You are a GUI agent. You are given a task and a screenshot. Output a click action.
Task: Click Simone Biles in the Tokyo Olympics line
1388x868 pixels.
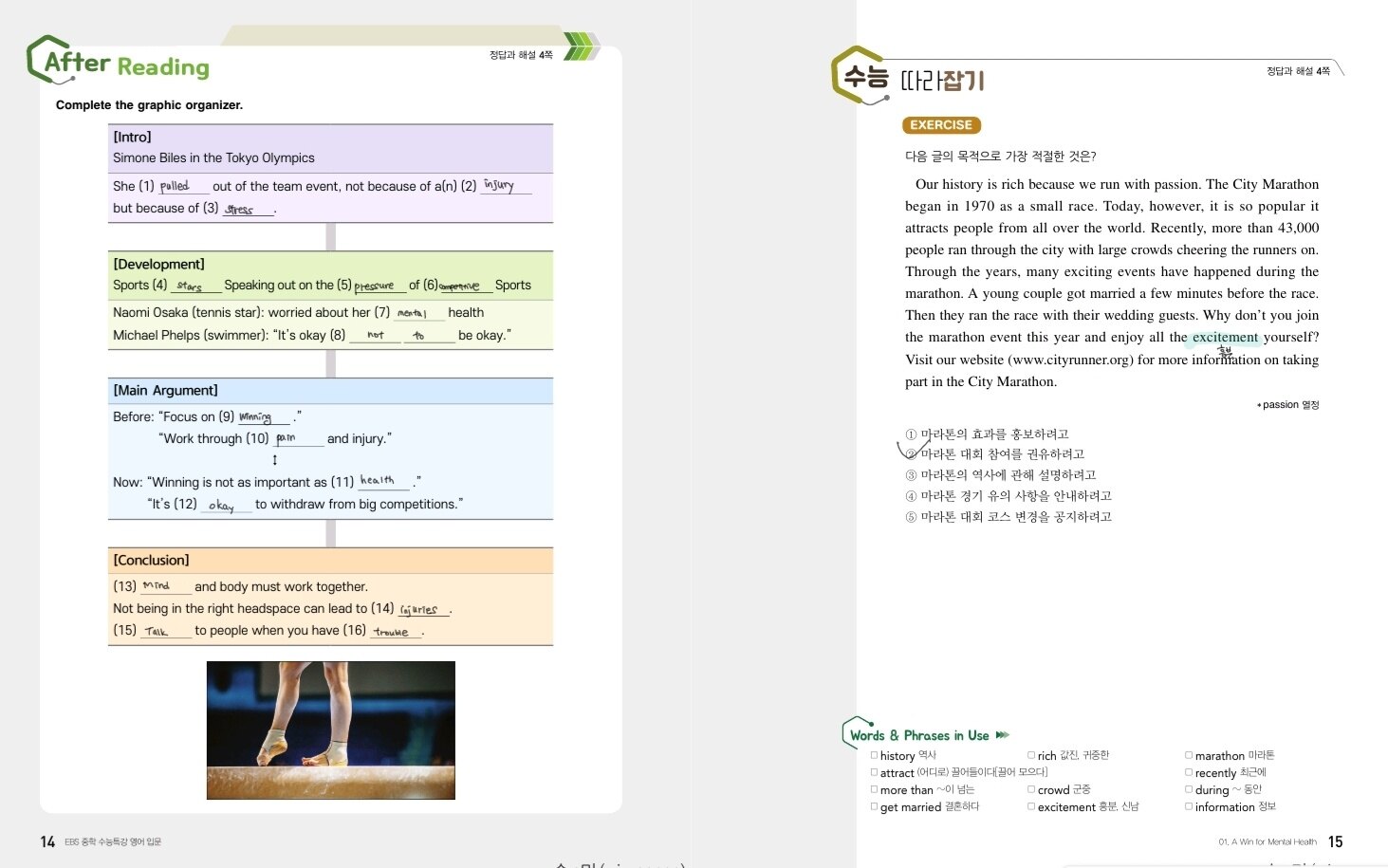[x=213, y=158]
